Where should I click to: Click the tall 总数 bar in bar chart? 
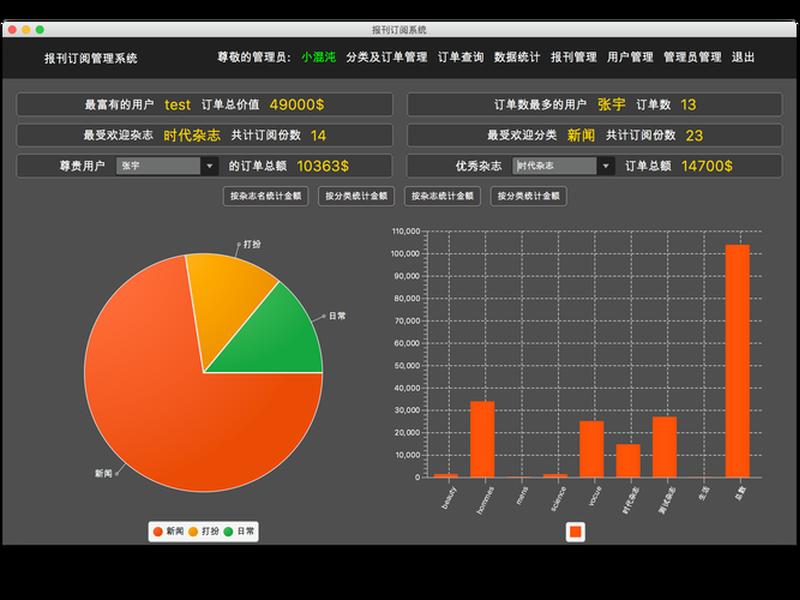(x=737, y=361)
